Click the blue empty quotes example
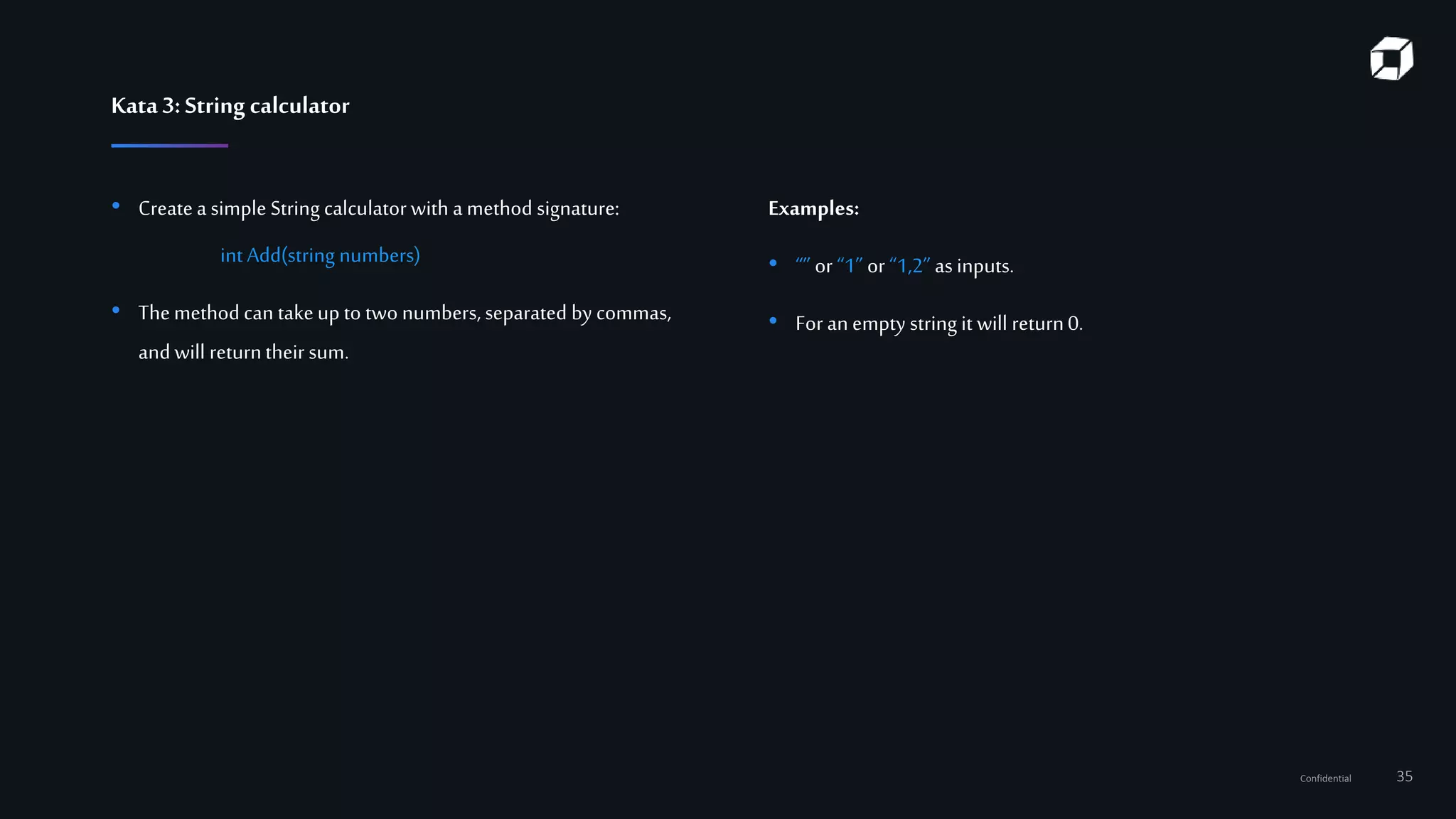 [x=803, y=264]
